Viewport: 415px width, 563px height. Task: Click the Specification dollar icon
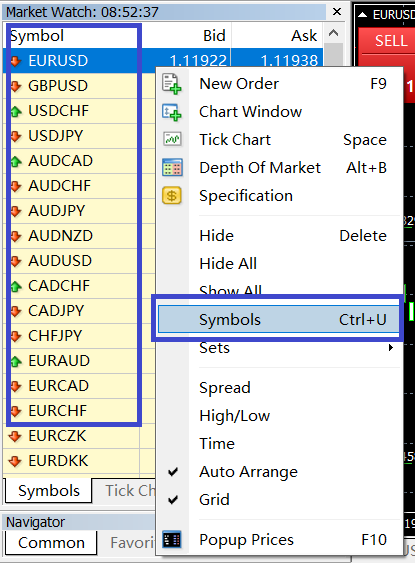172,196
